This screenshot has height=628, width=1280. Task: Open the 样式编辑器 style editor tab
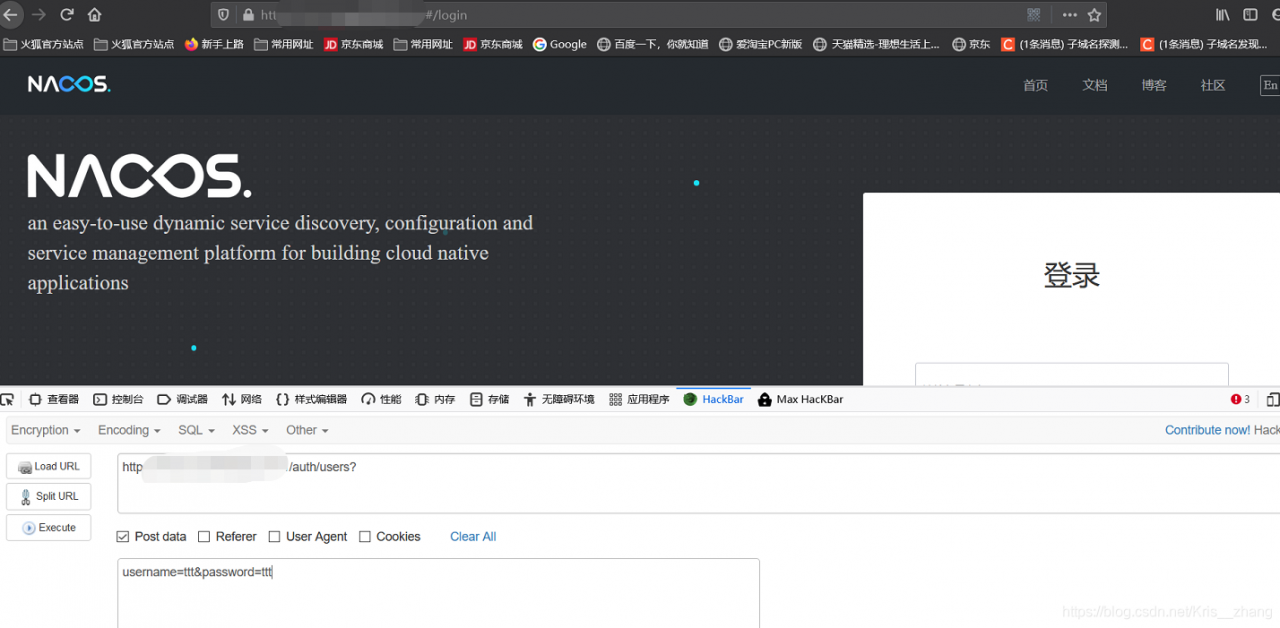pos(311,399)
